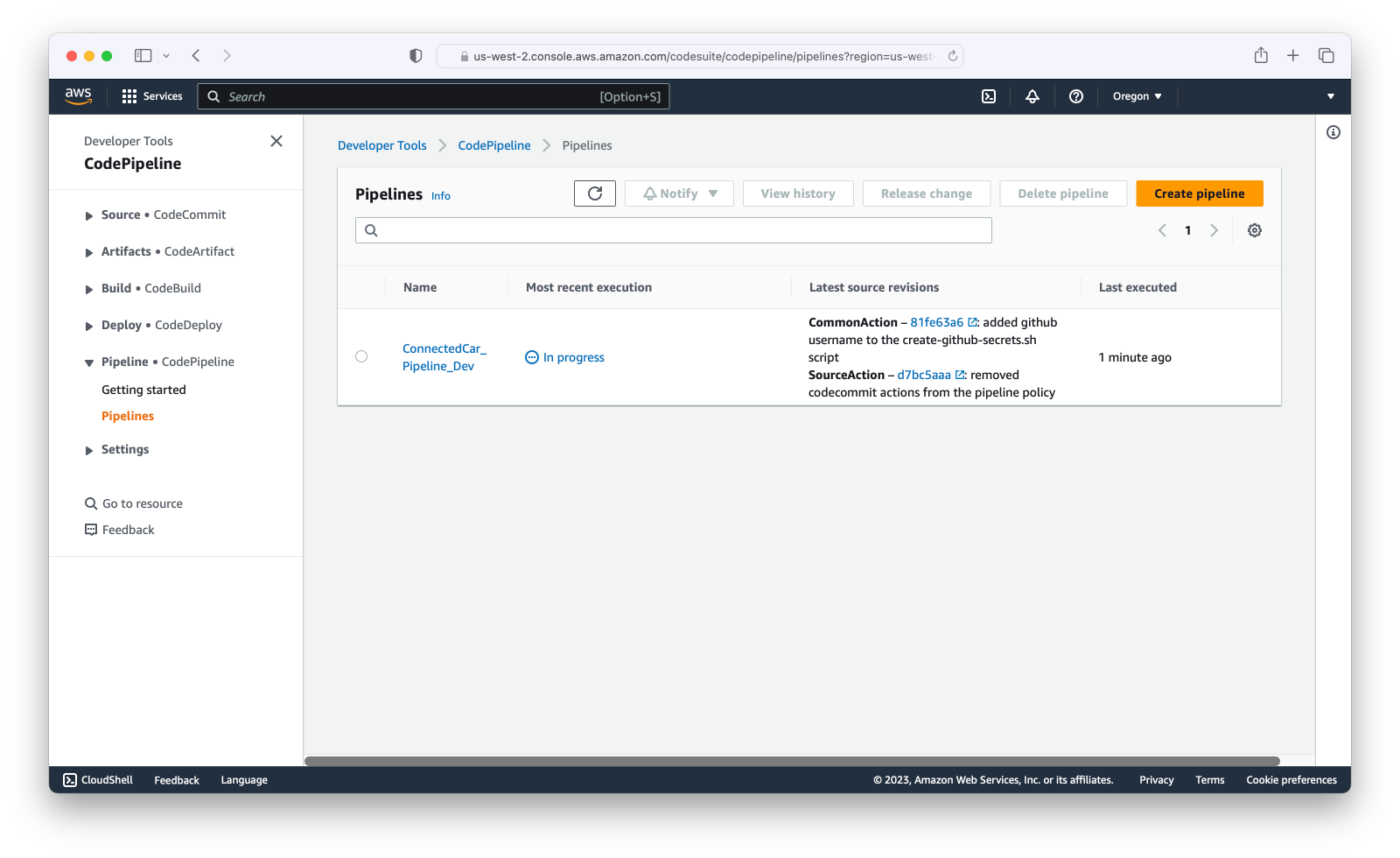Open the Services grid menu

tap(152, 96)
